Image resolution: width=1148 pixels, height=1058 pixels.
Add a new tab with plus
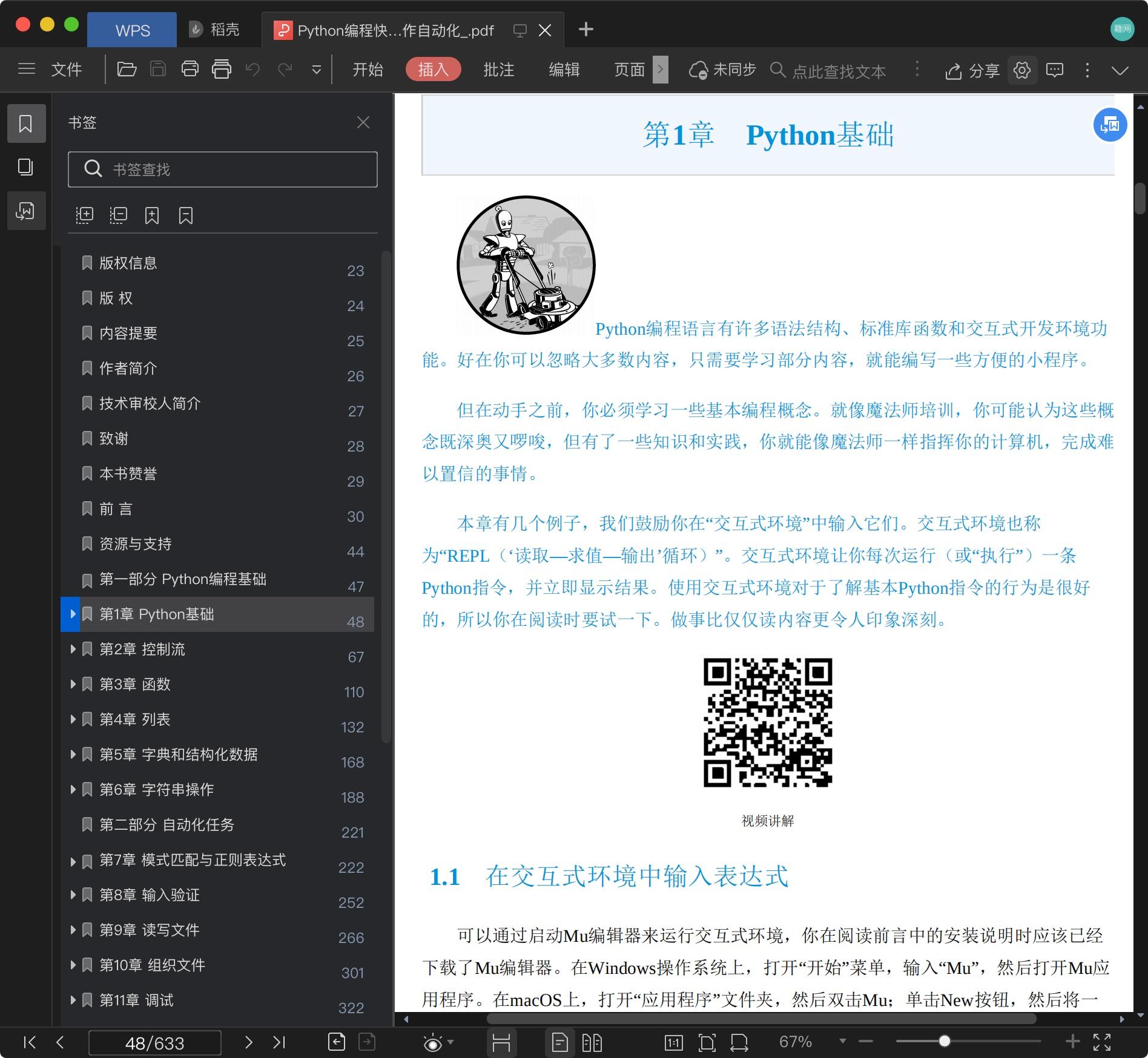tap(586, 29)
